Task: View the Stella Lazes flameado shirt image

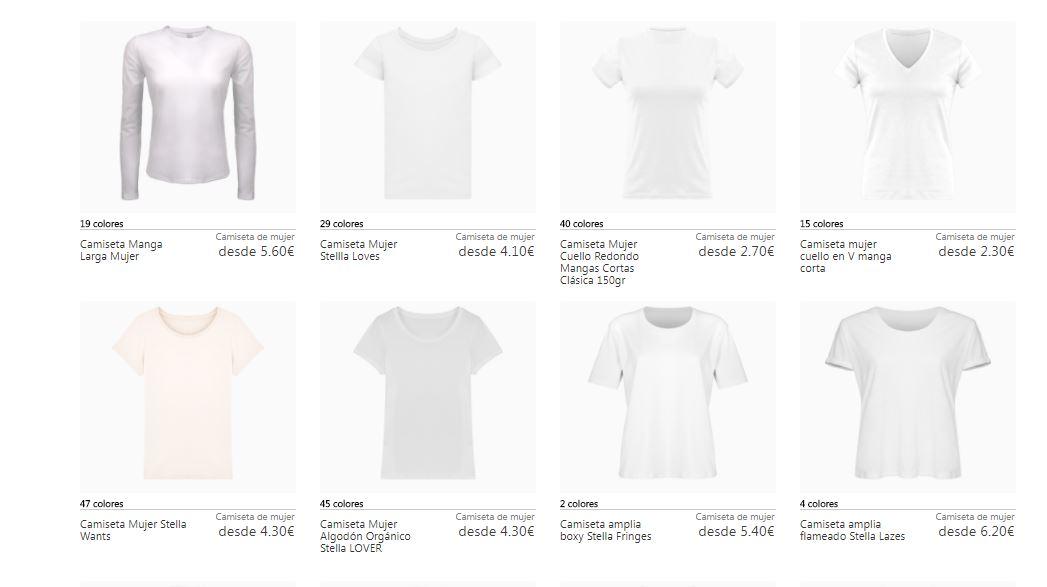Action: point(907,397)
